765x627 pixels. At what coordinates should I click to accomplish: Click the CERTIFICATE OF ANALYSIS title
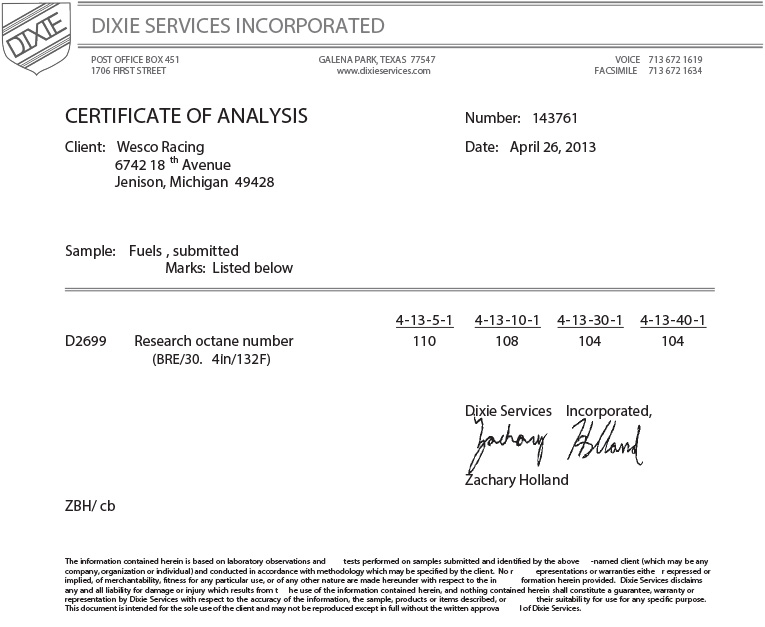click(186, 116)
